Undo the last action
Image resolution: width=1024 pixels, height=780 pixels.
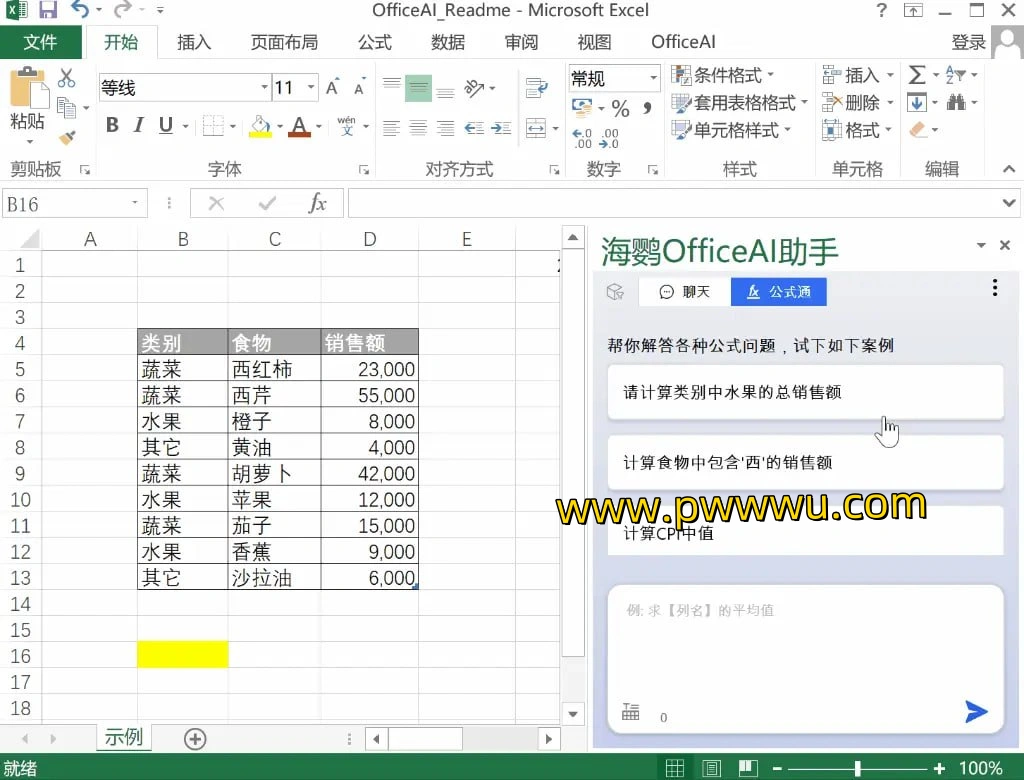click(x=80, y=10)
